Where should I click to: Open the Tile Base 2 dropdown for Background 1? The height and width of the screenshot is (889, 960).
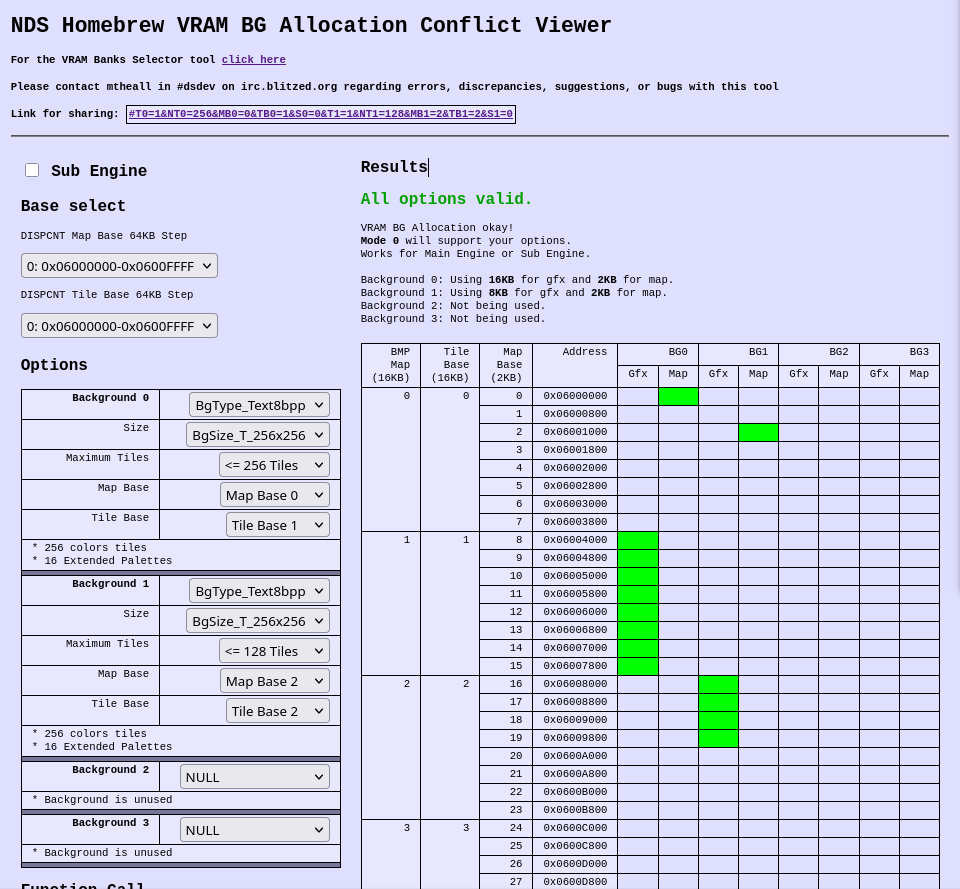pyautogui.click(x=277, y=710)
